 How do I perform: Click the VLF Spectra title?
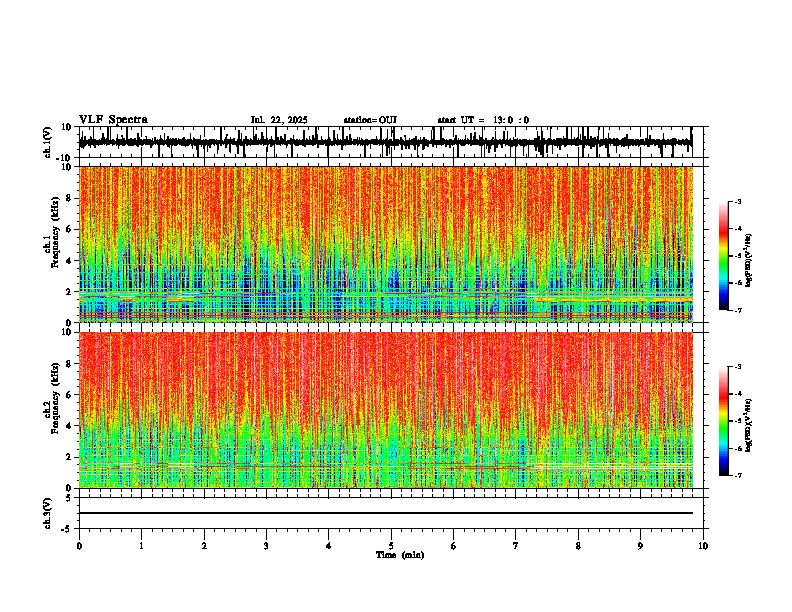pos(113,120)
